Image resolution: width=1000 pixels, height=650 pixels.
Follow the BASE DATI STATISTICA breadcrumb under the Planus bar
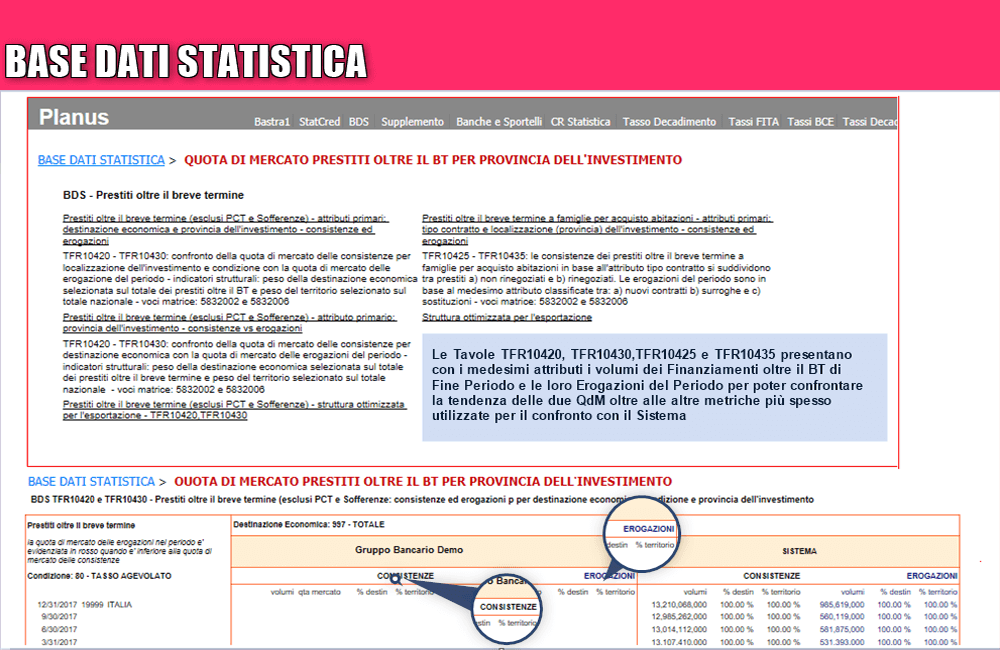pos(101,160)
